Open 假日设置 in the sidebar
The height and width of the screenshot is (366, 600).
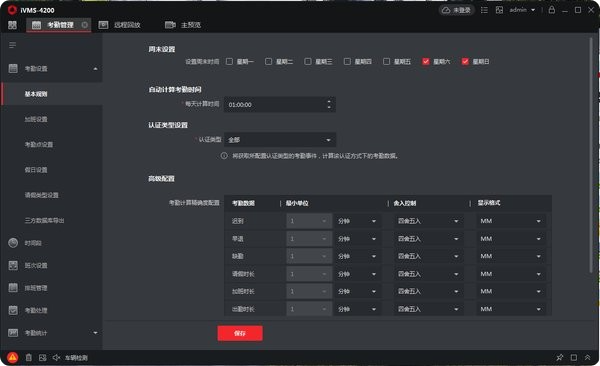(36, 170)
